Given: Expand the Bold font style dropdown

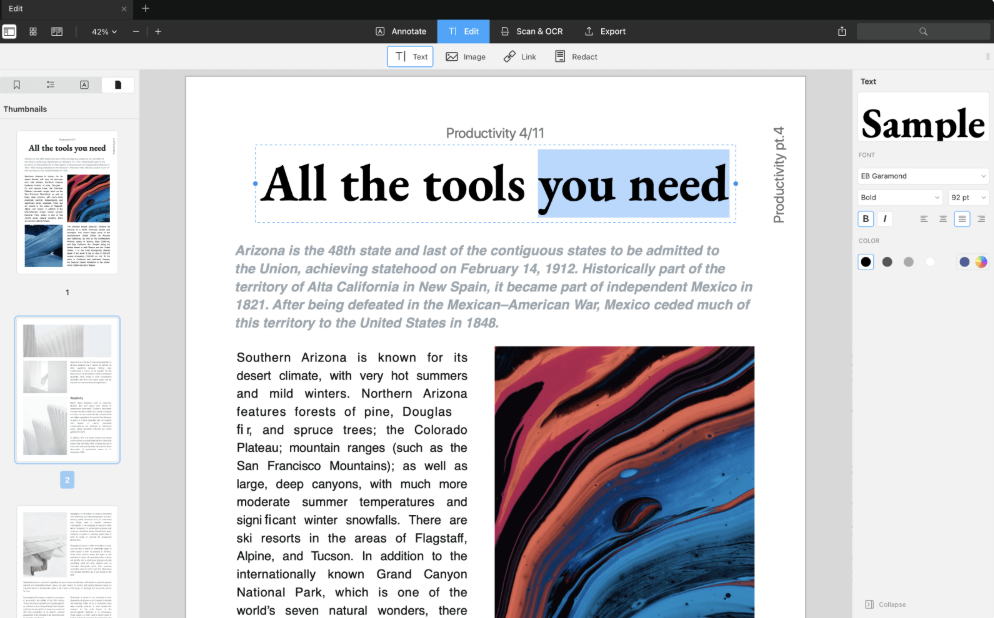Looking at the screenshot, I should [x=899, y=198].
